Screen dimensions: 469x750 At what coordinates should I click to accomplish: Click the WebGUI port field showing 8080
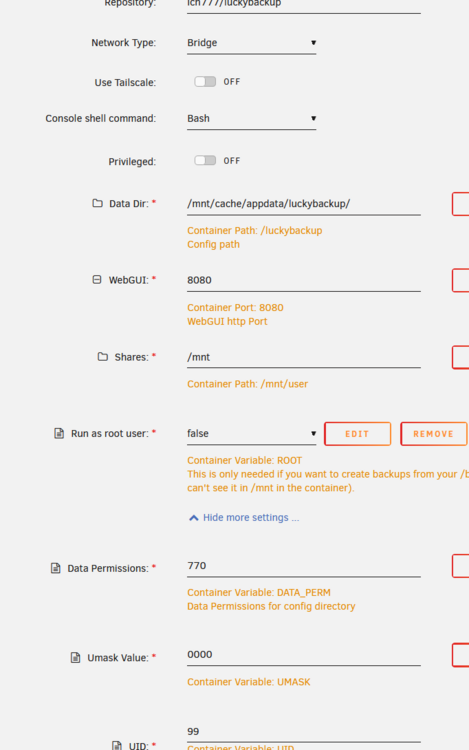click(304, 281)
